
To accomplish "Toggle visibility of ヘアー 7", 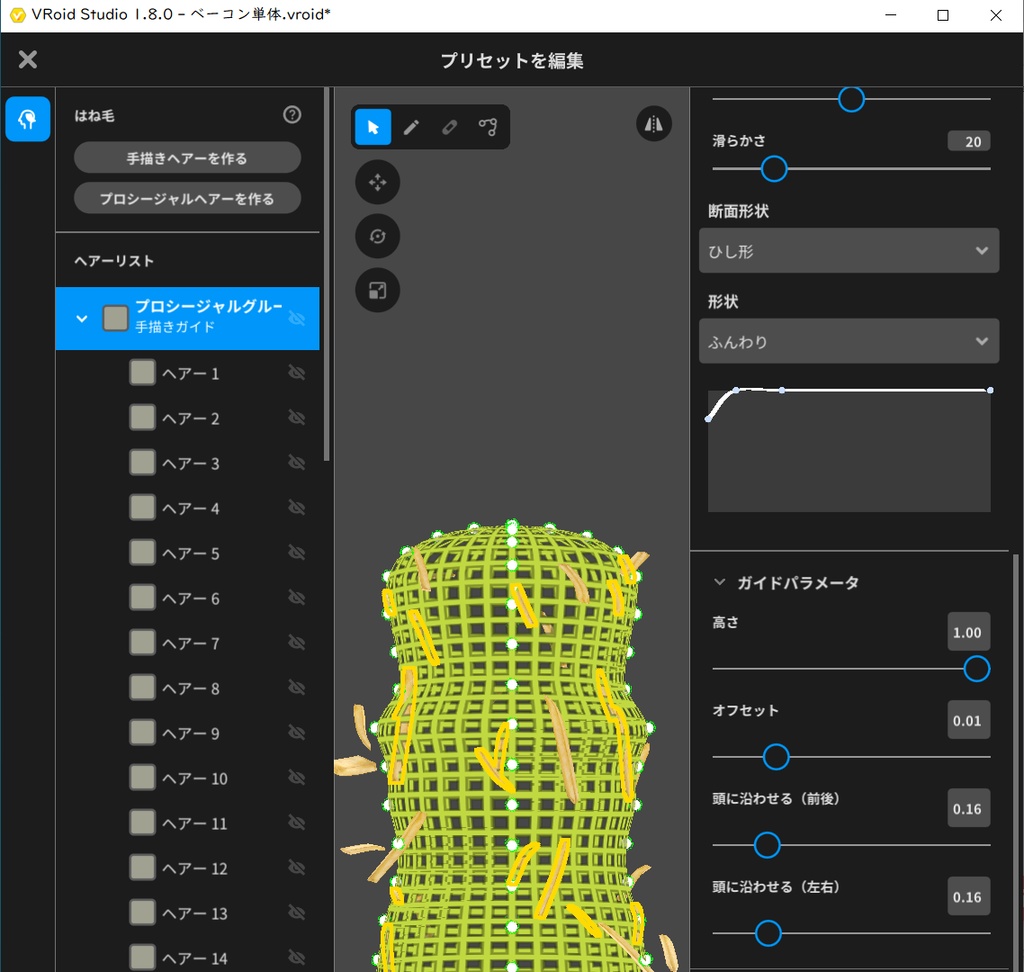I will tap(297, 642).
